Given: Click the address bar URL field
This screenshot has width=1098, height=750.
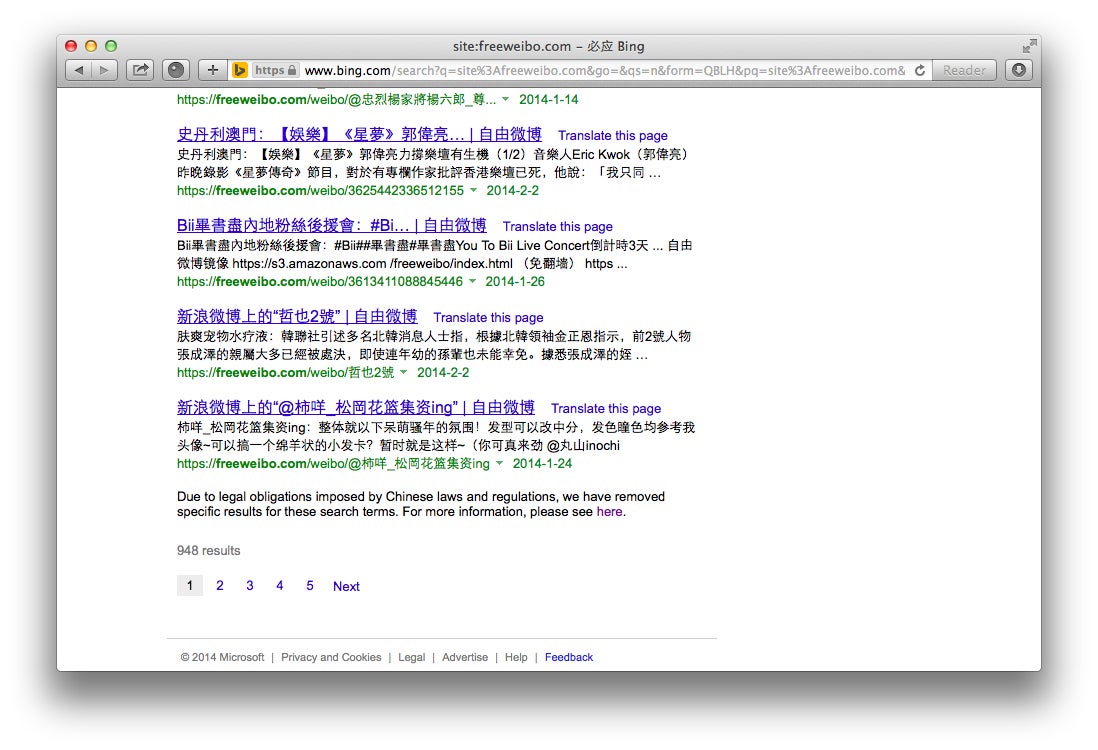Looking at the screenshot, I should (605, 70).
